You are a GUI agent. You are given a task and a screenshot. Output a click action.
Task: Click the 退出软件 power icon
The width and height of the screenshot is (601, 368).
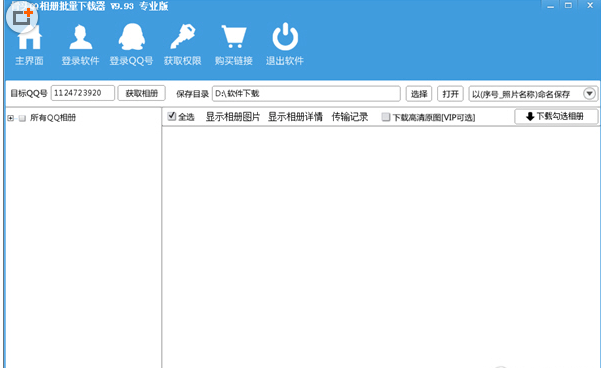285,36
